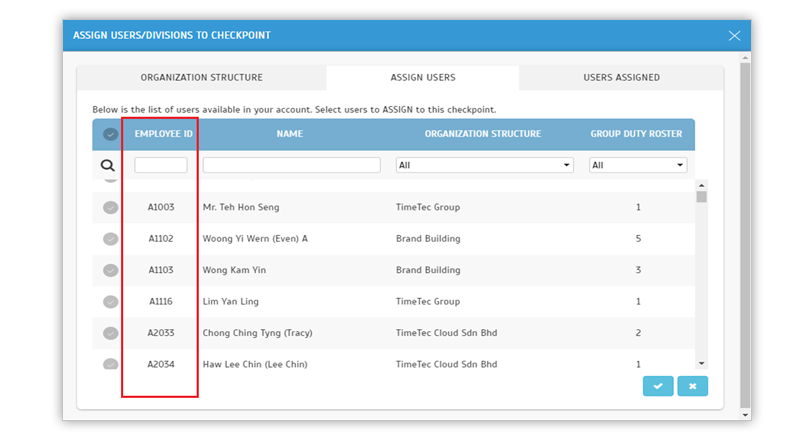Check the box for Wong Kam Yin
800x448 pixels.
tap(110, 270)
